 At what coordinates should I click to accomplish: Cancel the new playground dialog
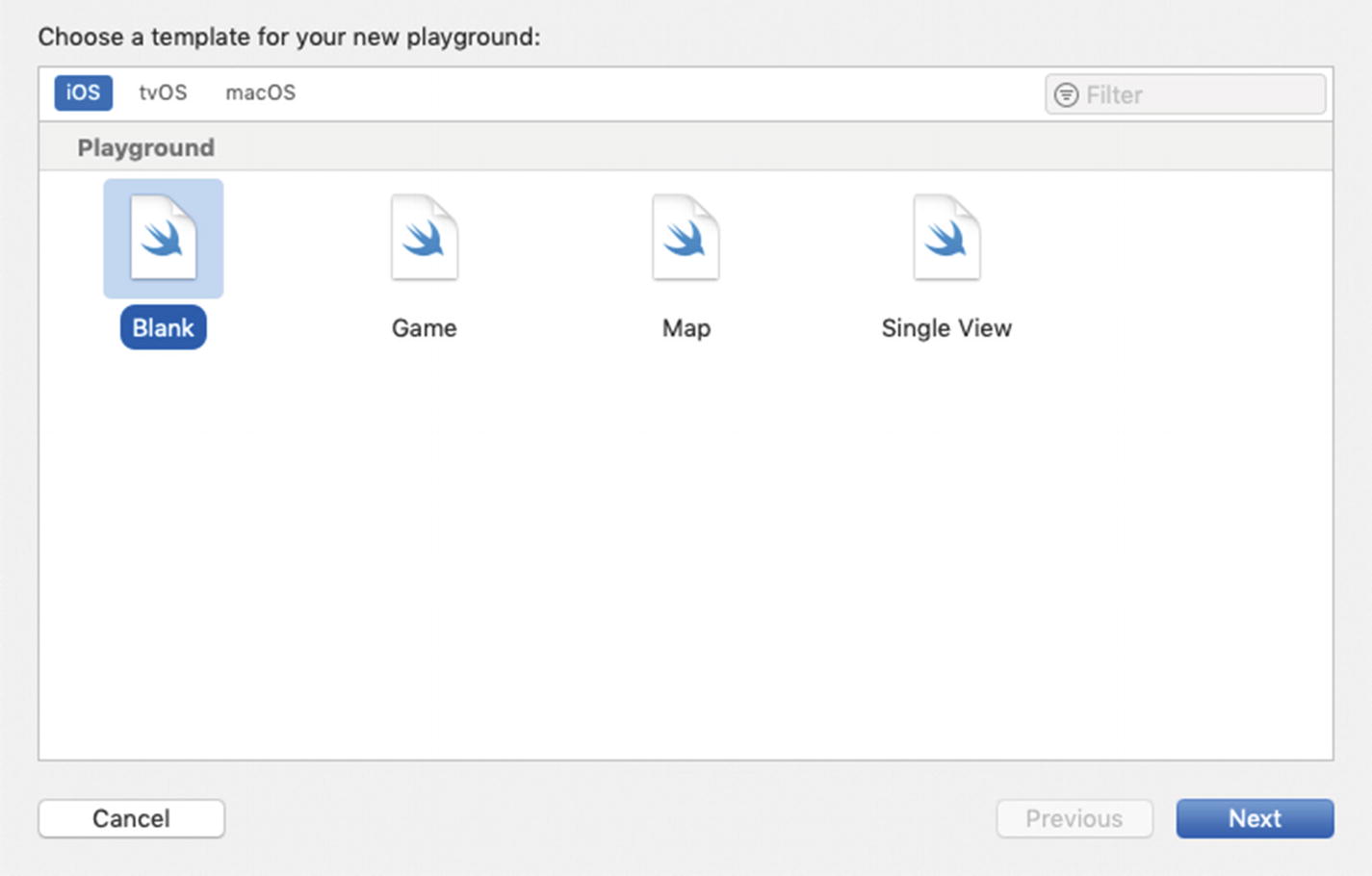(132, 818)
